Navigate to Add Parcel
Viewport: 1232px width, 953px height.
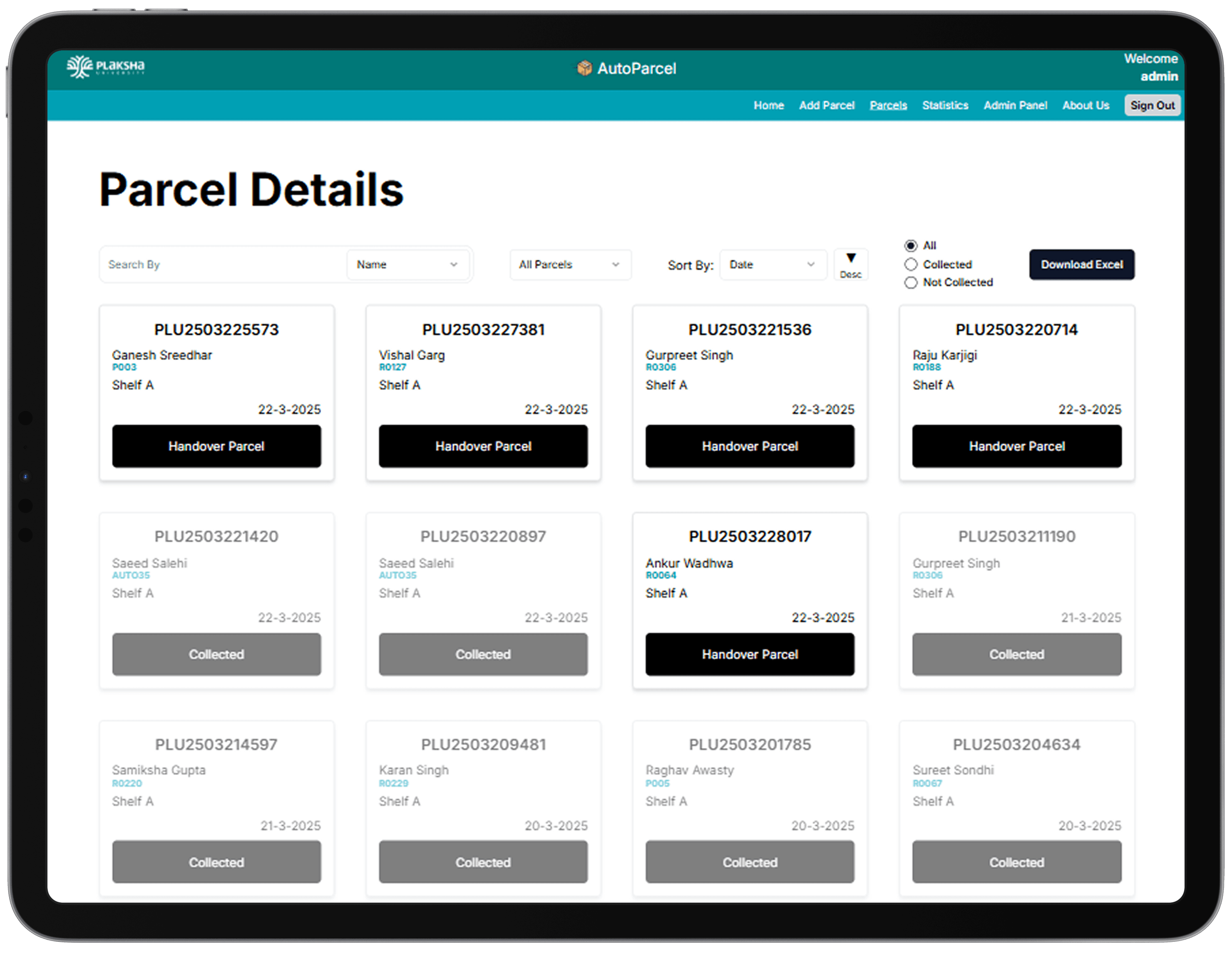pos(827,105)
